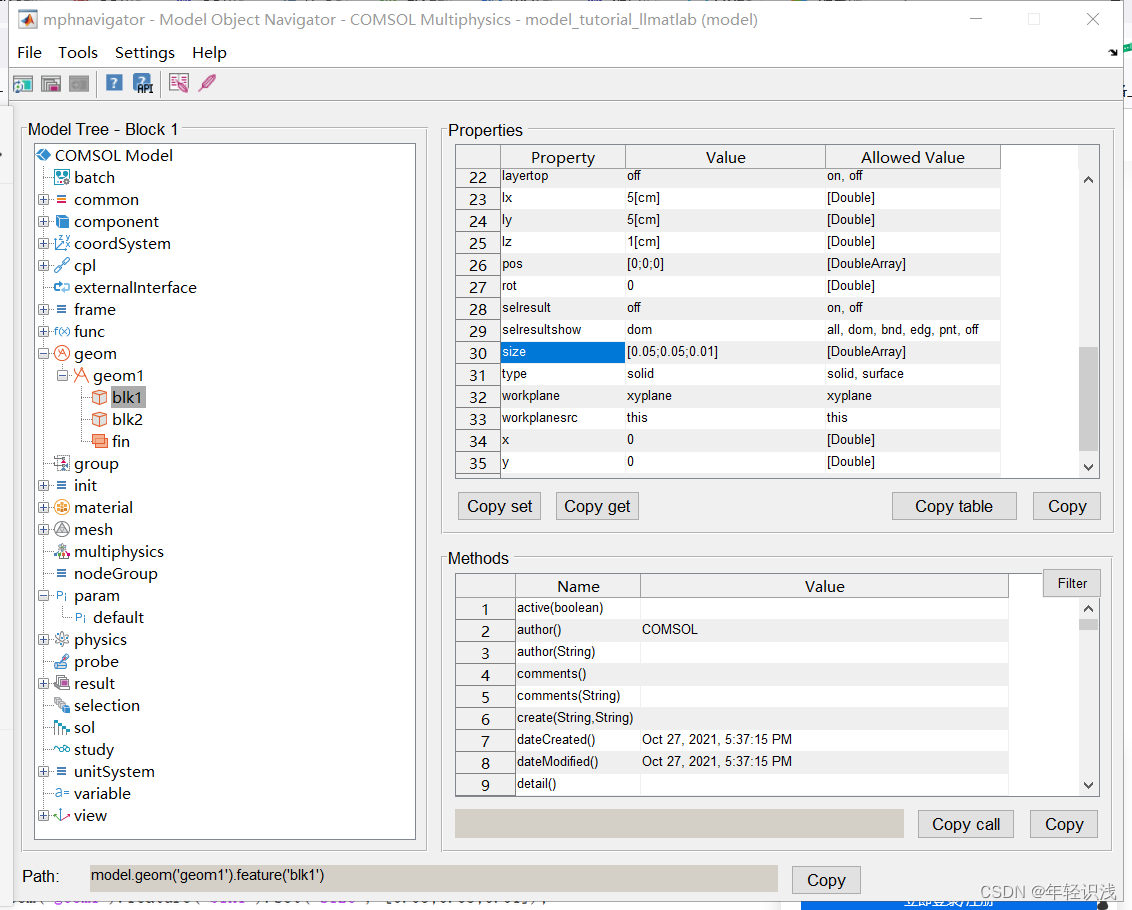Viewport: 1132px width, 910px height.
Task: Open the File menu
Action: tap(30, 53)
